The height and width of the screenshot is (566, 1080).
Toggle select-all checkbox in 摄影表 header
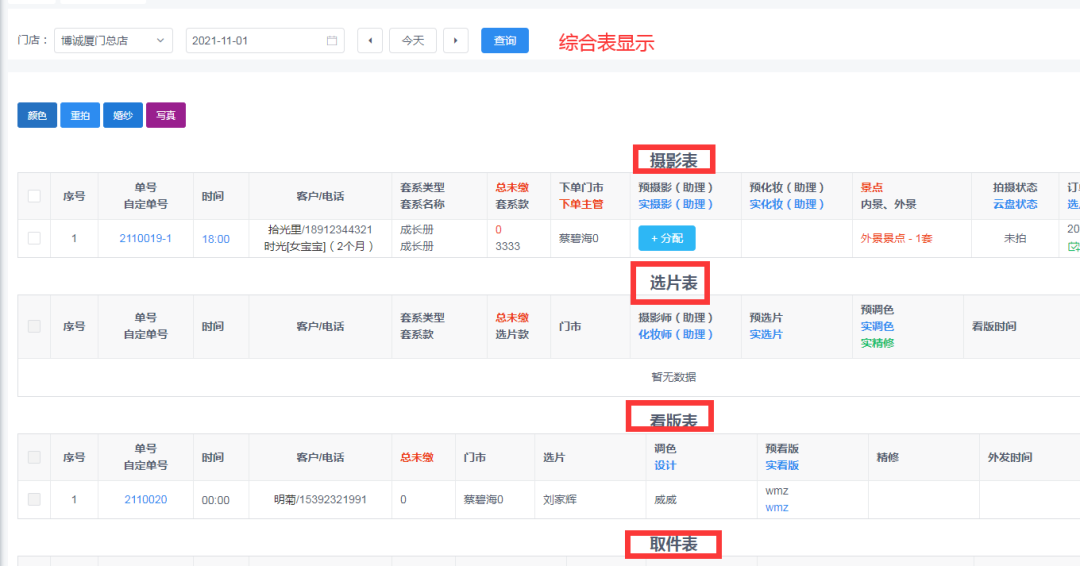(x=34, y=196)
